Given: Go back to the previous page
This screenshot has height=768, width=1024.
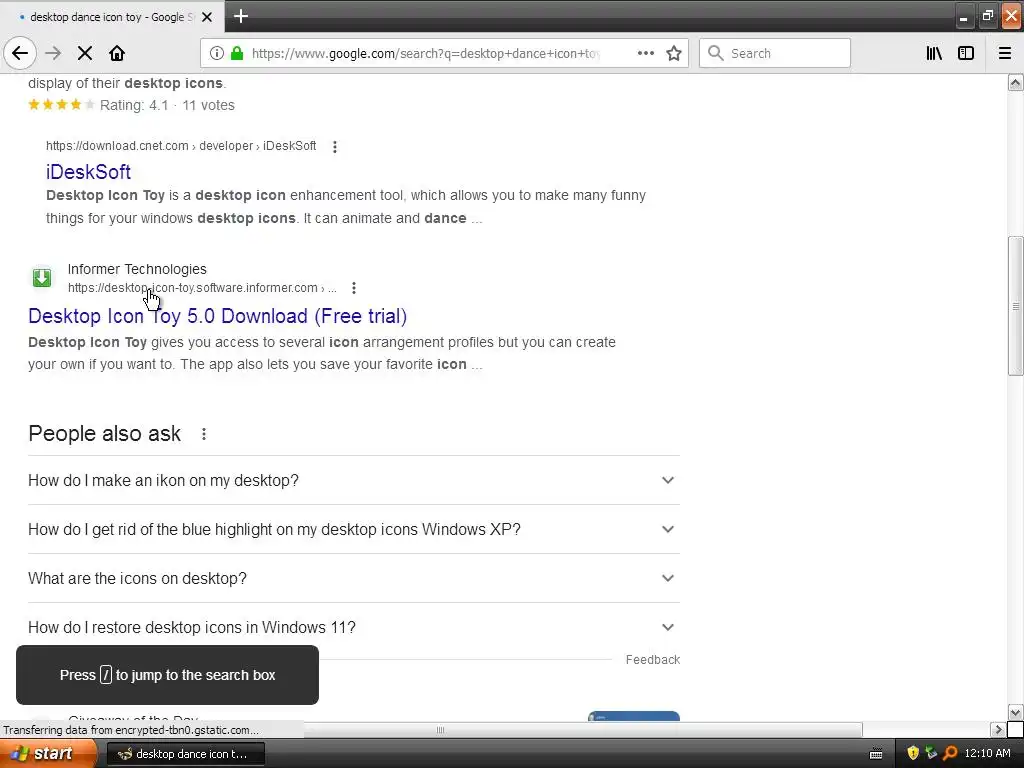Looking at the screenshot, I should click(20, 54).
